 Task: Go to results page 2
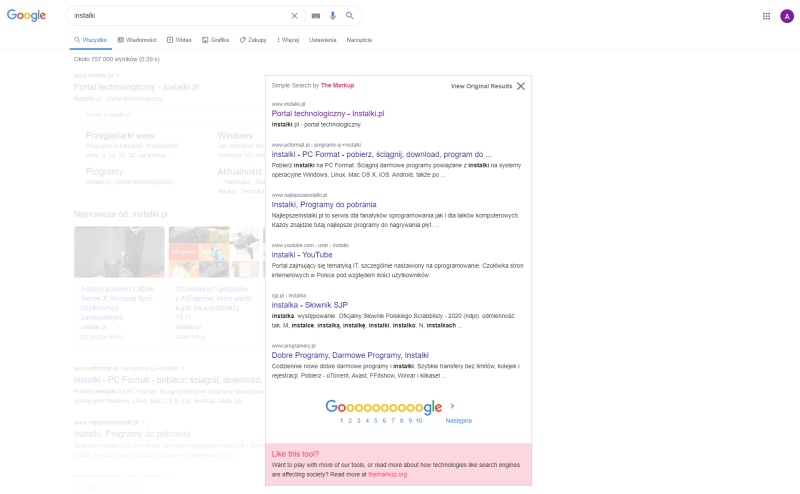[x=350, y=421]
